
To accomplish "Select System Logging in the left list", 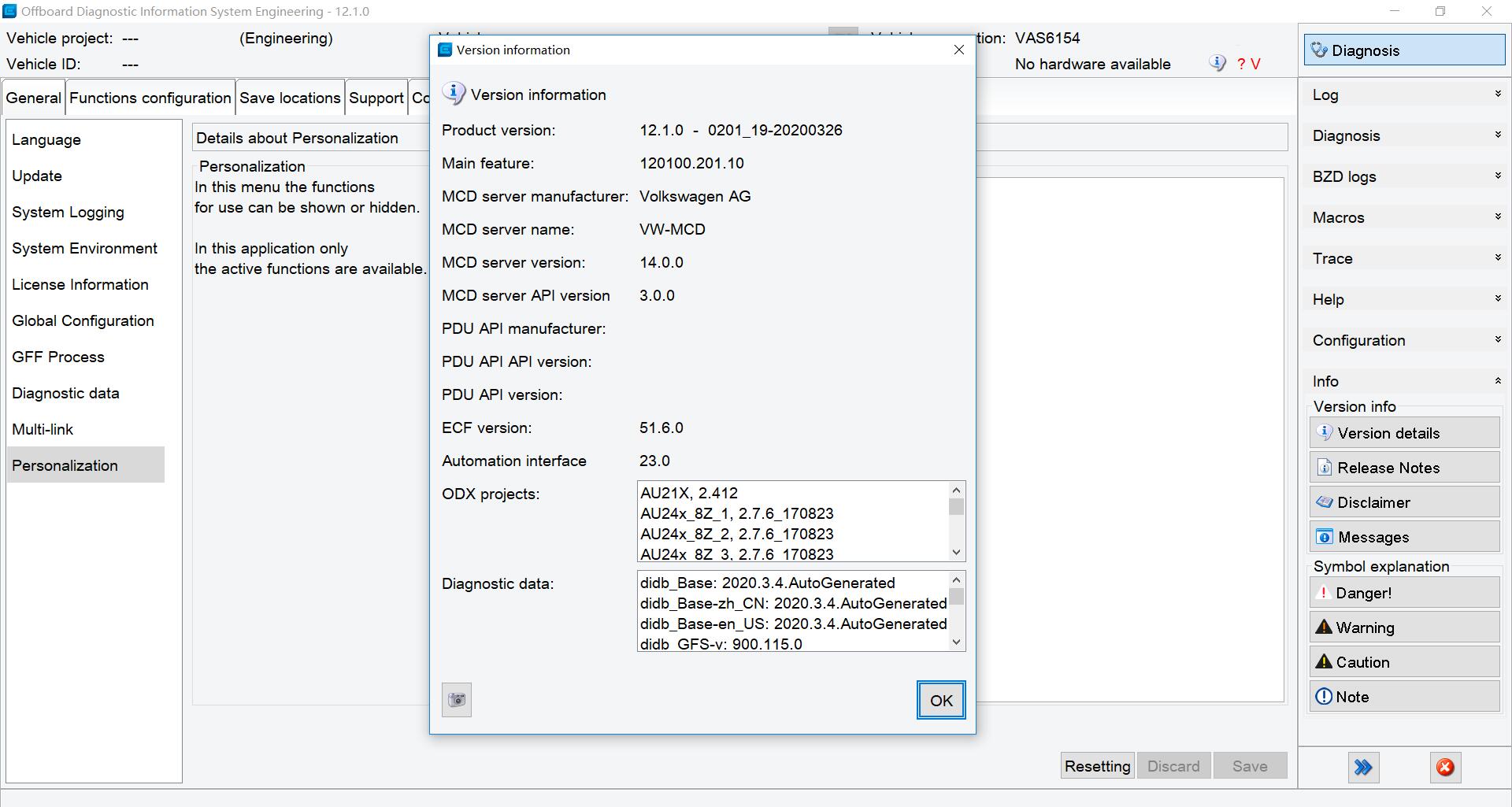I will point(85,212).
